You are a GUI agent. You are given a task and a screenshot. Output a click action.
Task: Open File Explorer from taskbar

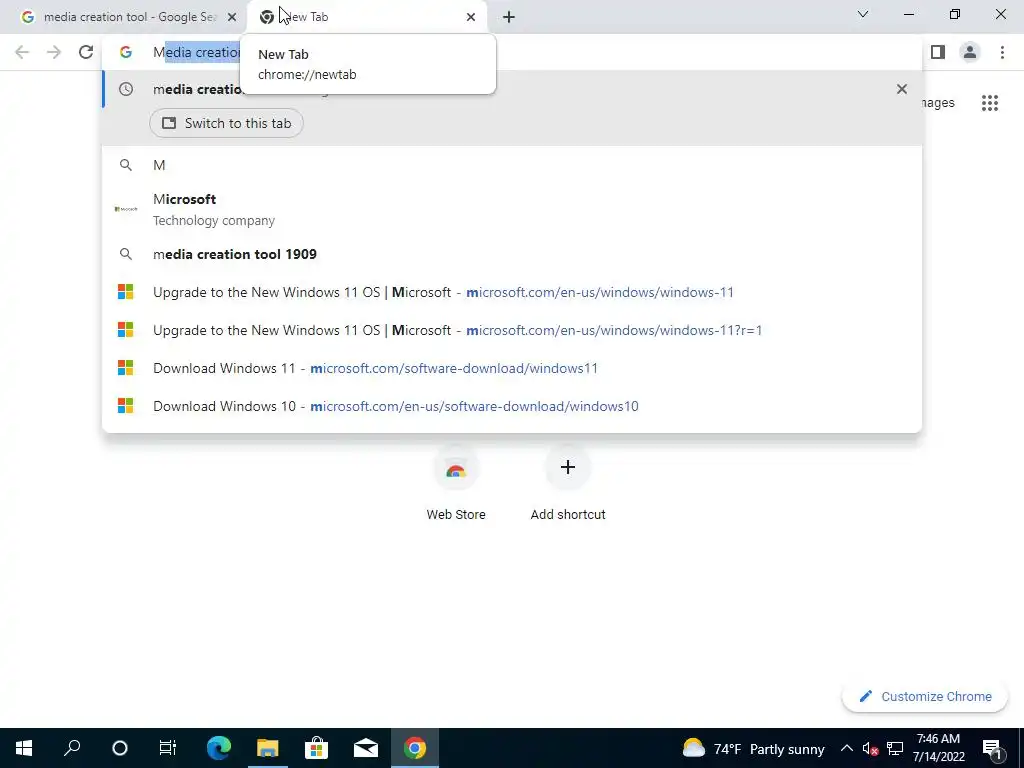(268, 748)
